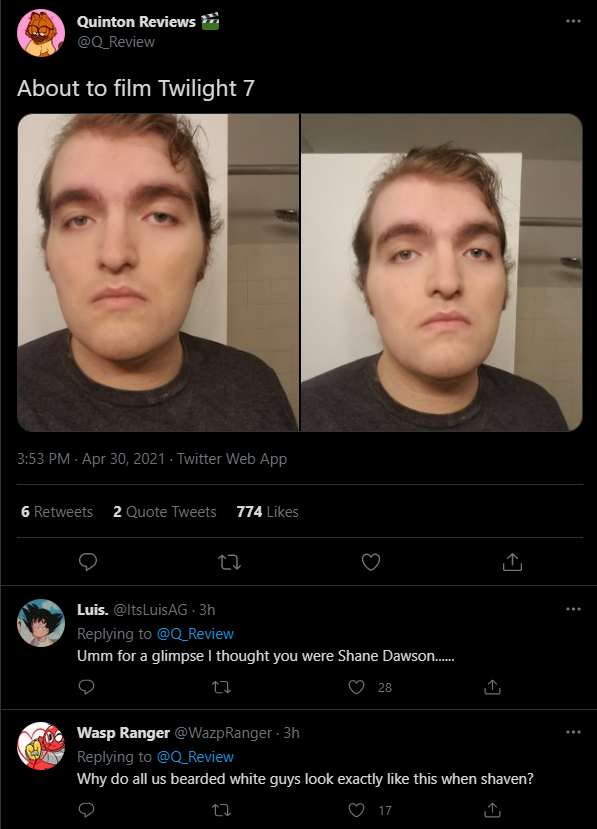Open Quinton Reviews profile avatar
Screen dimensions: 597x829
[x=41, y=32]
